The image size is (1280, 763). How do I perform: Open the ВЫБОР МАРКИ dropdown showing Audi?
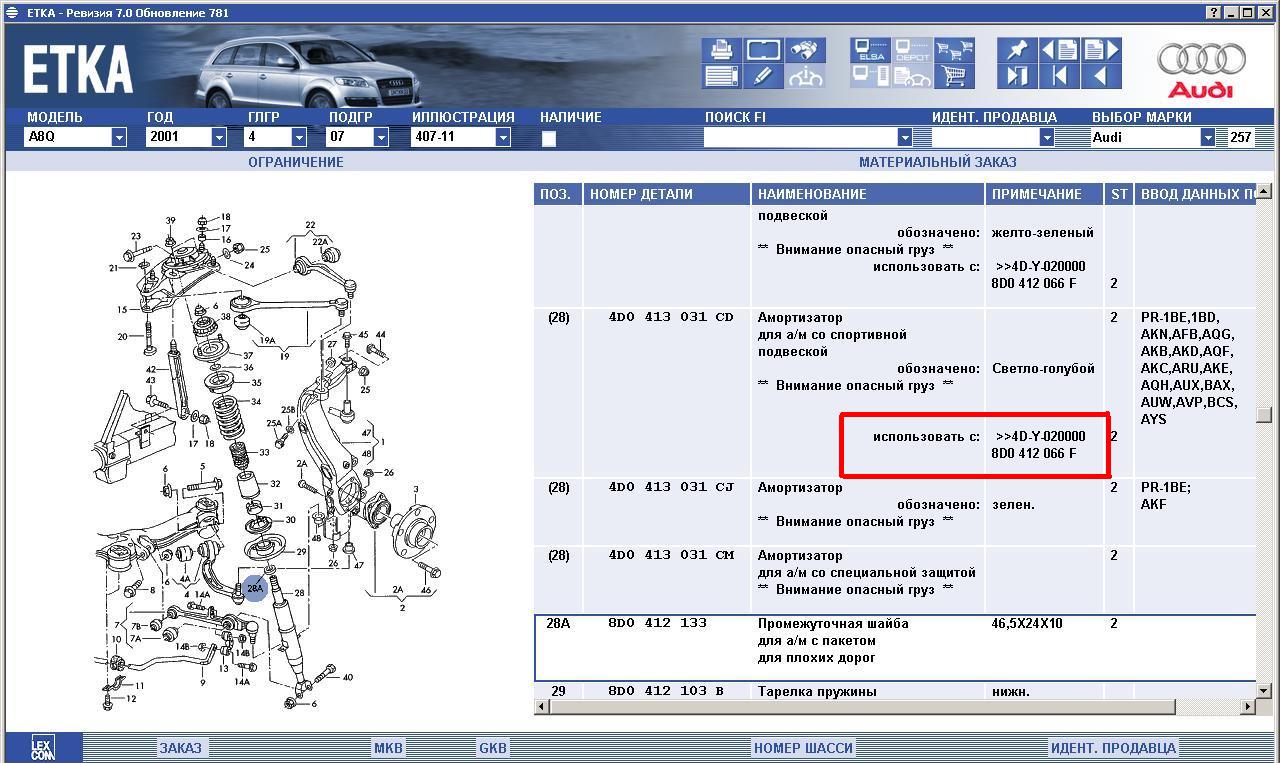tap(1207, 138)
